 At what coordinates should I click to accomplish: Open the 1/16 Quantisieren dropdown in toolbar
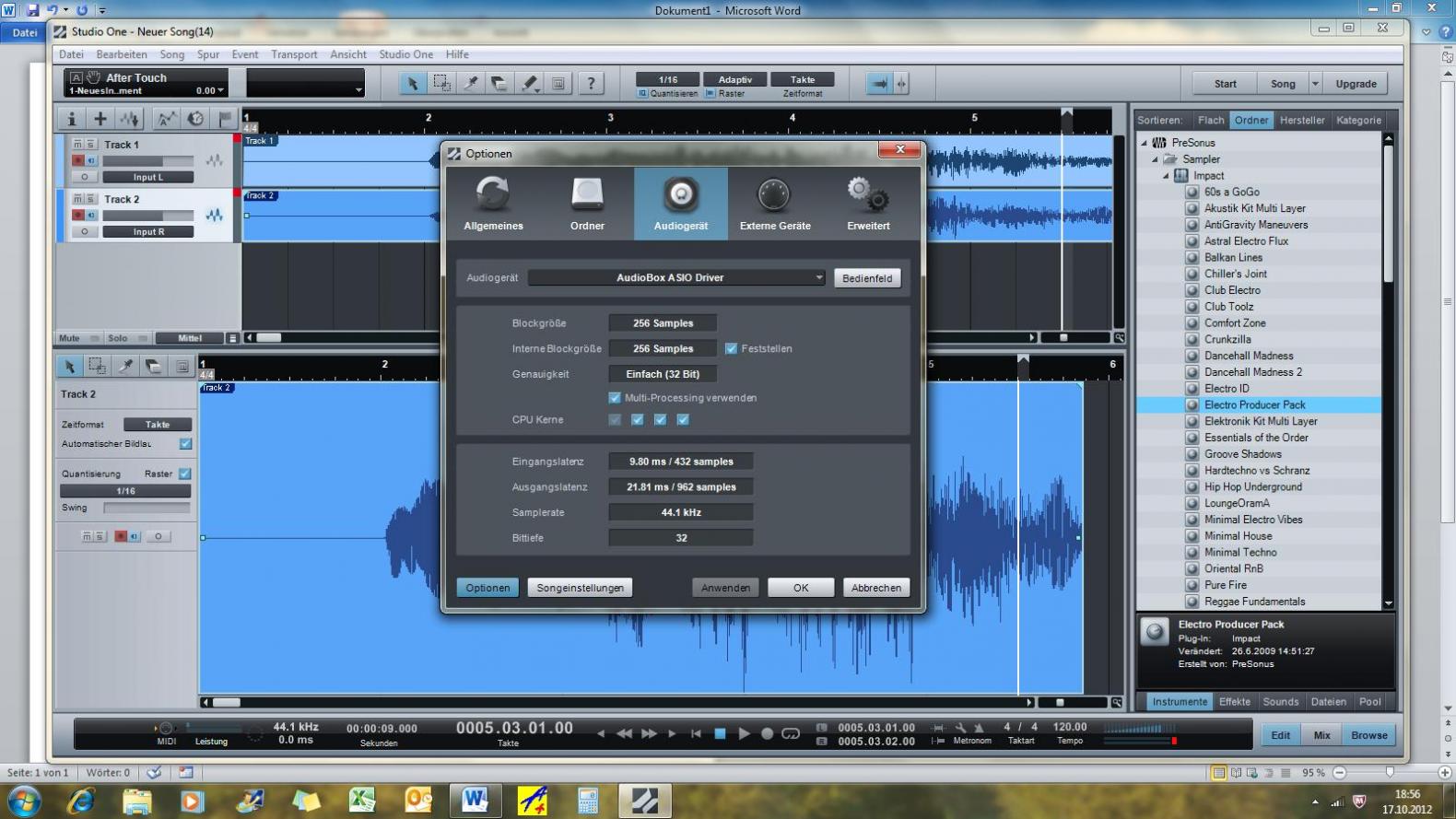668,79
